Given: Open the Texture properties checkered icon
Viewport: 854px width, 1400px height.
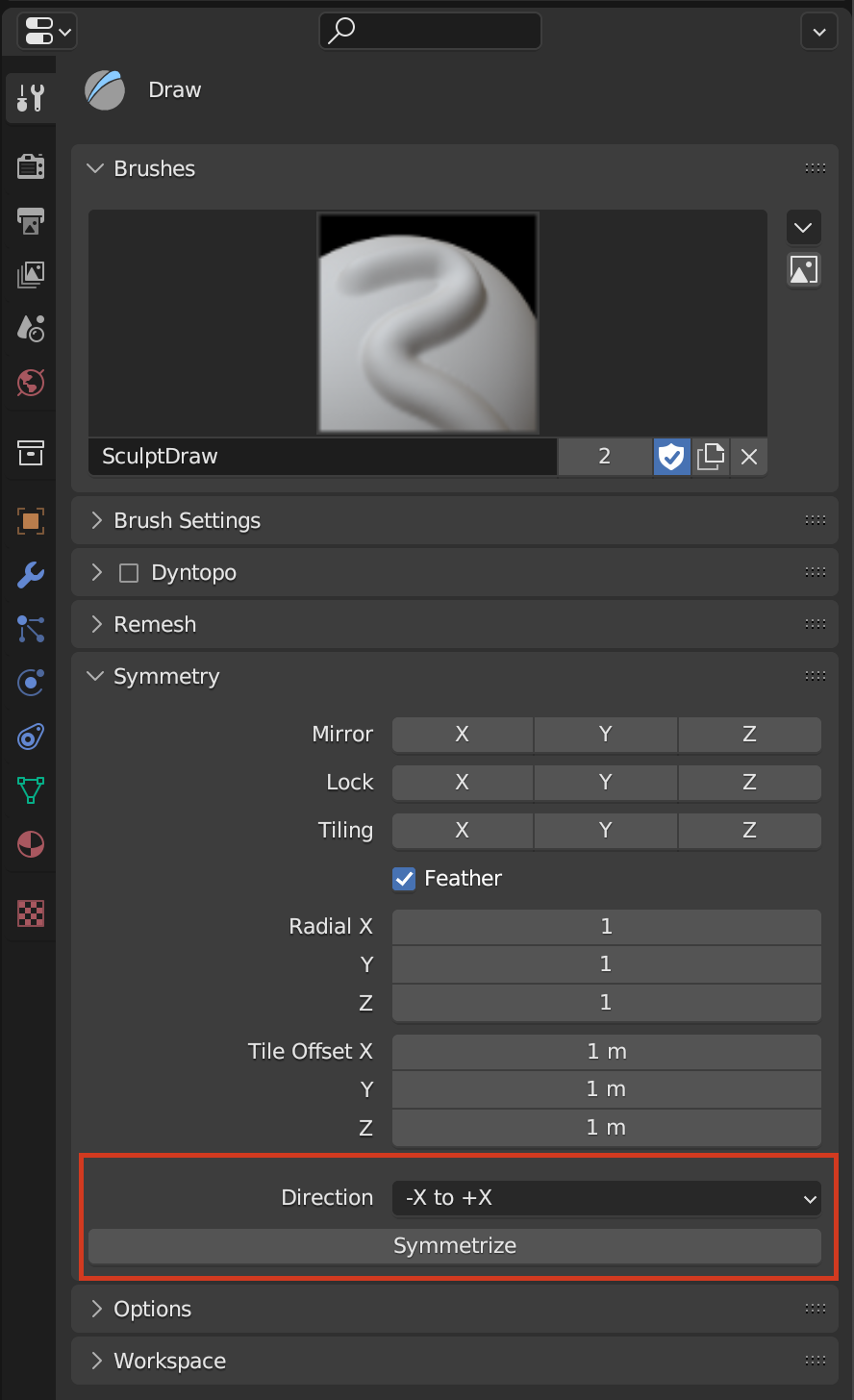Looking at the screenshot, I should [30, 913].
